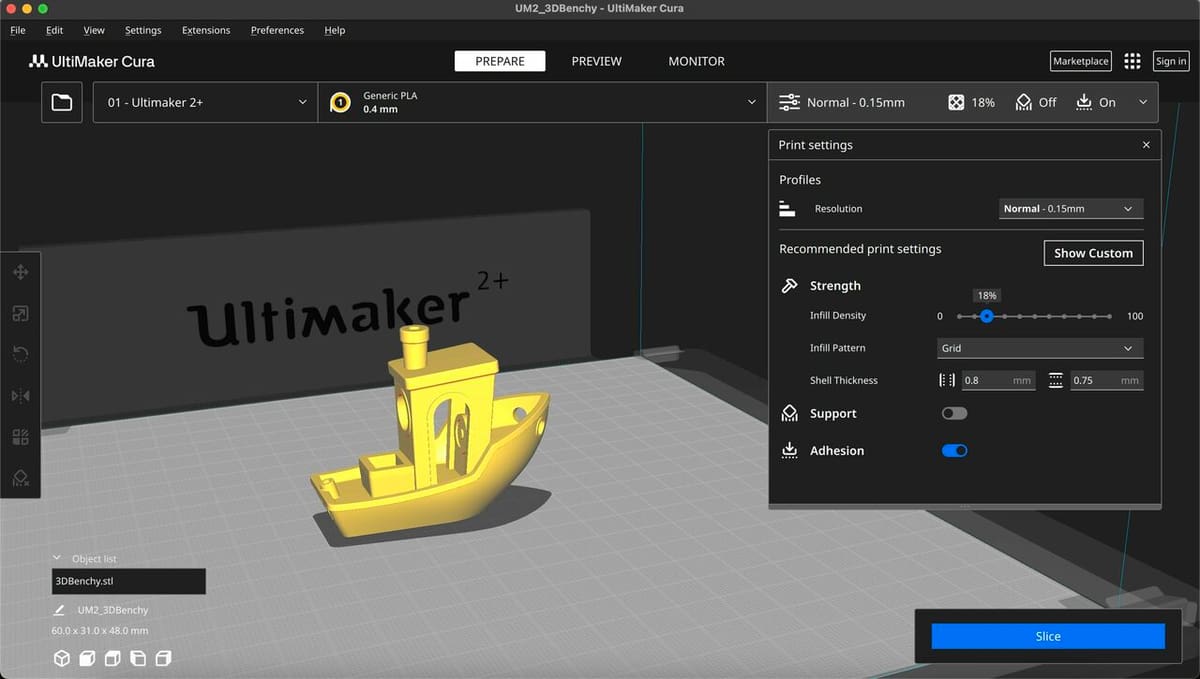Click the adhesion On icon in header

tap(1084, 102)
